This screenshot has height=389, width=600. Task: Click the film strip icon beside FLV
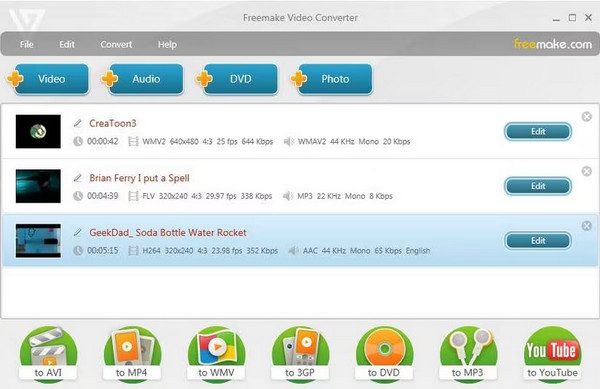pyautogui.click(x=133, y=196)
